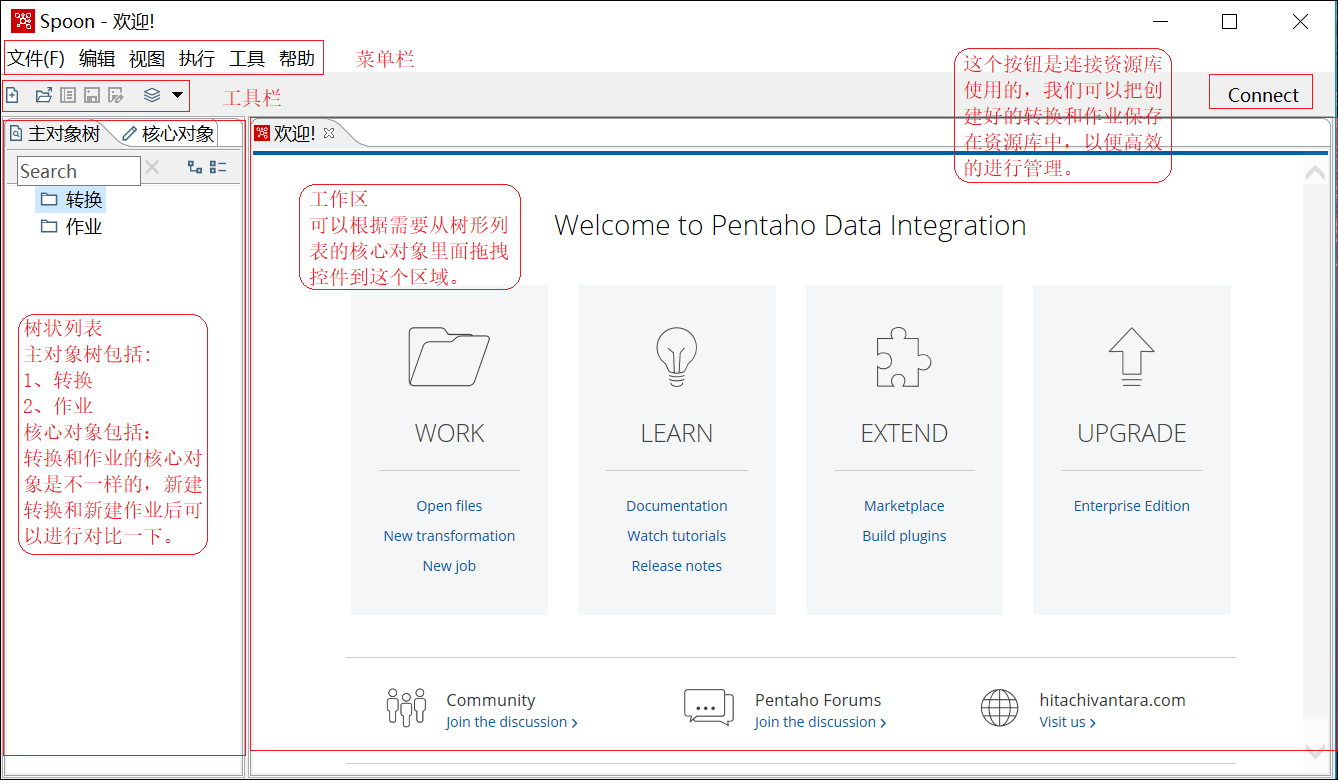Viewport: 1338px width, 780px height.
Task: Click the Connect button
Action: click(1262, 95)
